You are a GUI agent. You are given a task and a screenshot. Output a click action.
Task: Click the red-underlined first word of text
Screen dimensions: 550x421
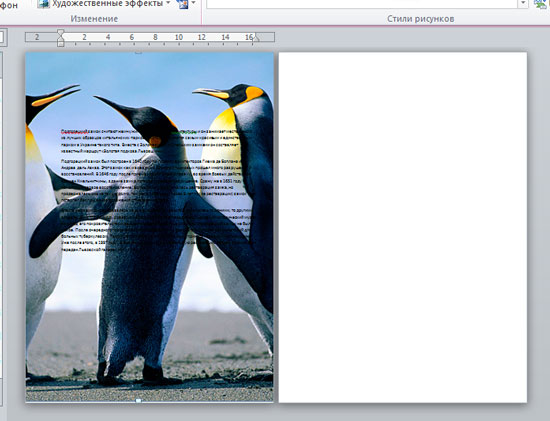click(x=74, y=132)
